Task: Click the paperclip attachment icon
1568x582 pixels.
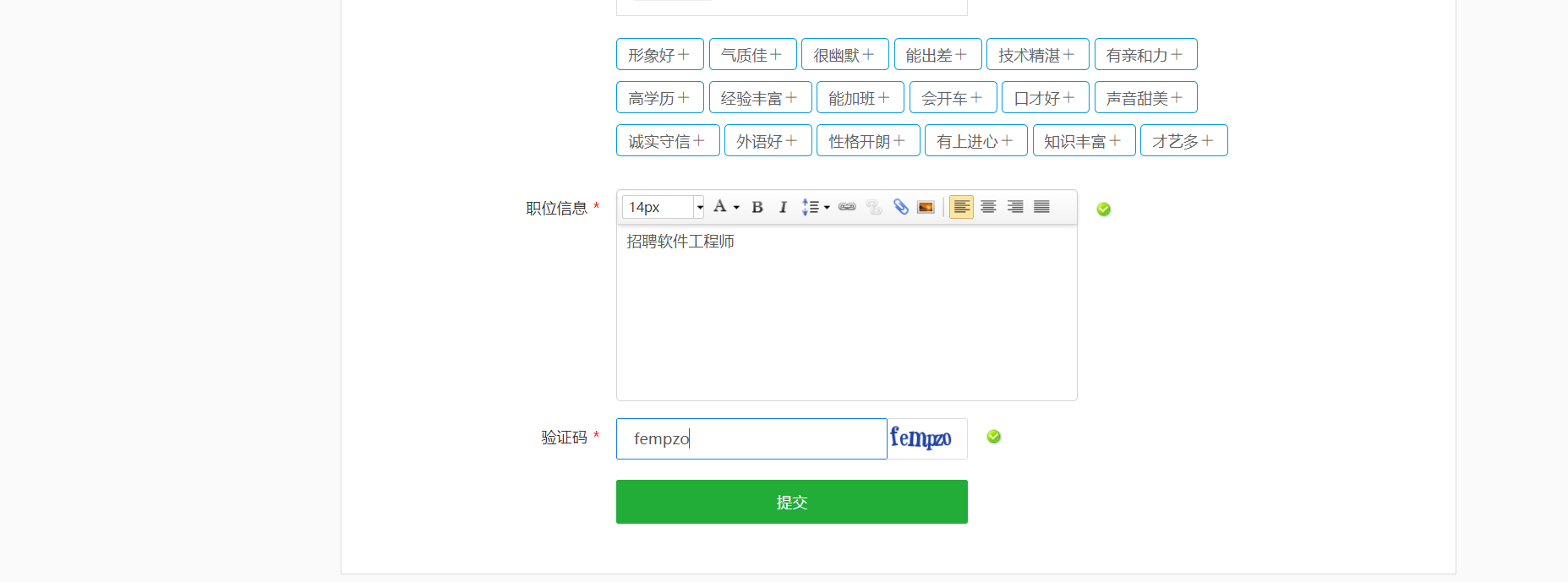Action: [x=901, y=207]
